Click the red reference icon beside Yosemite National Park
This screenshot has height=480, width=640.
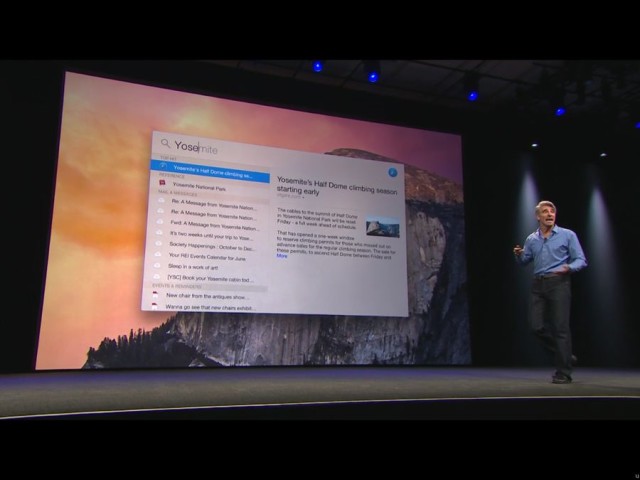click(x=162, y=183)
